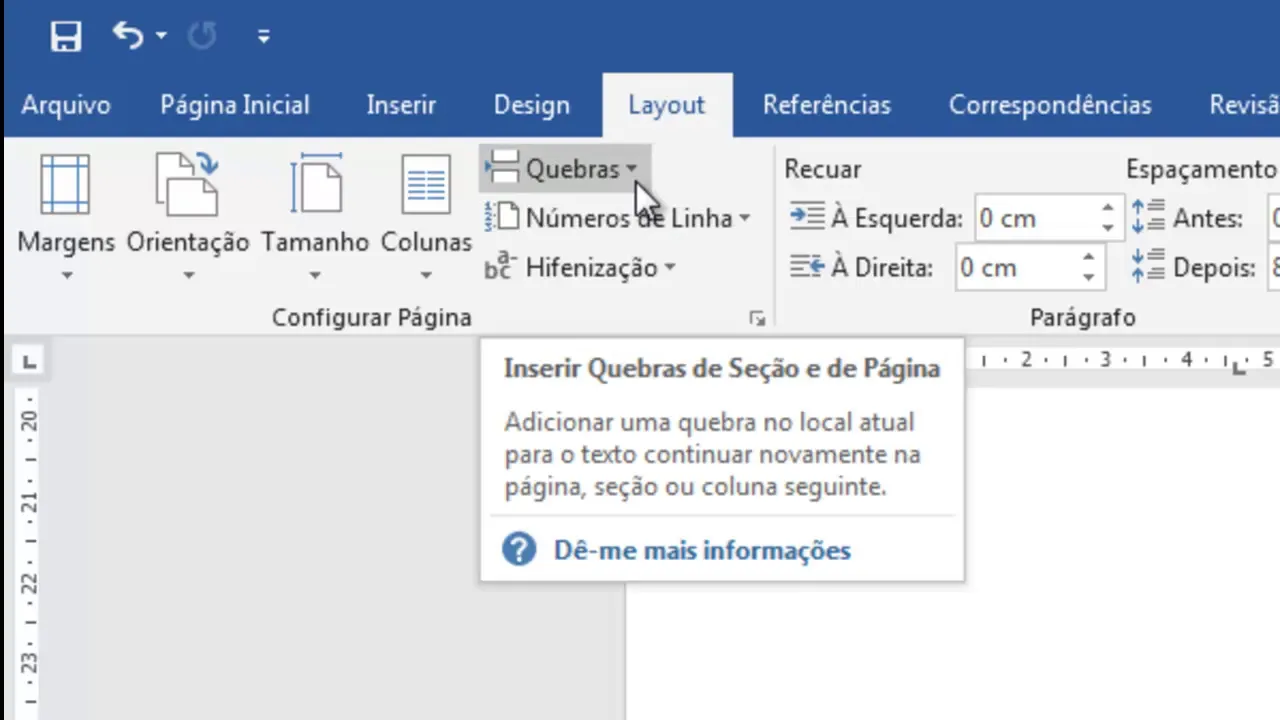The height and width of the screenshot is (720, 1280).
Task: Switch to the Inserir tab
Action: point(401,105)
